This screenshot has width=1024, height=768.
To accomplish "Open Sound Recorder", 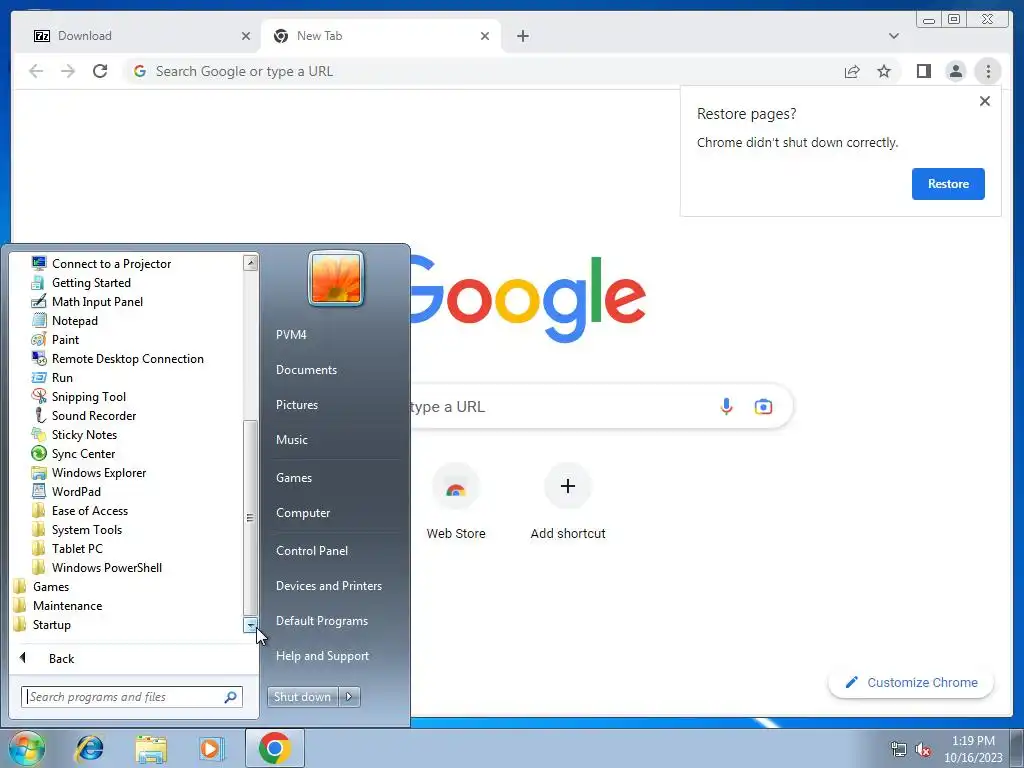I will [x=84, y=415].
